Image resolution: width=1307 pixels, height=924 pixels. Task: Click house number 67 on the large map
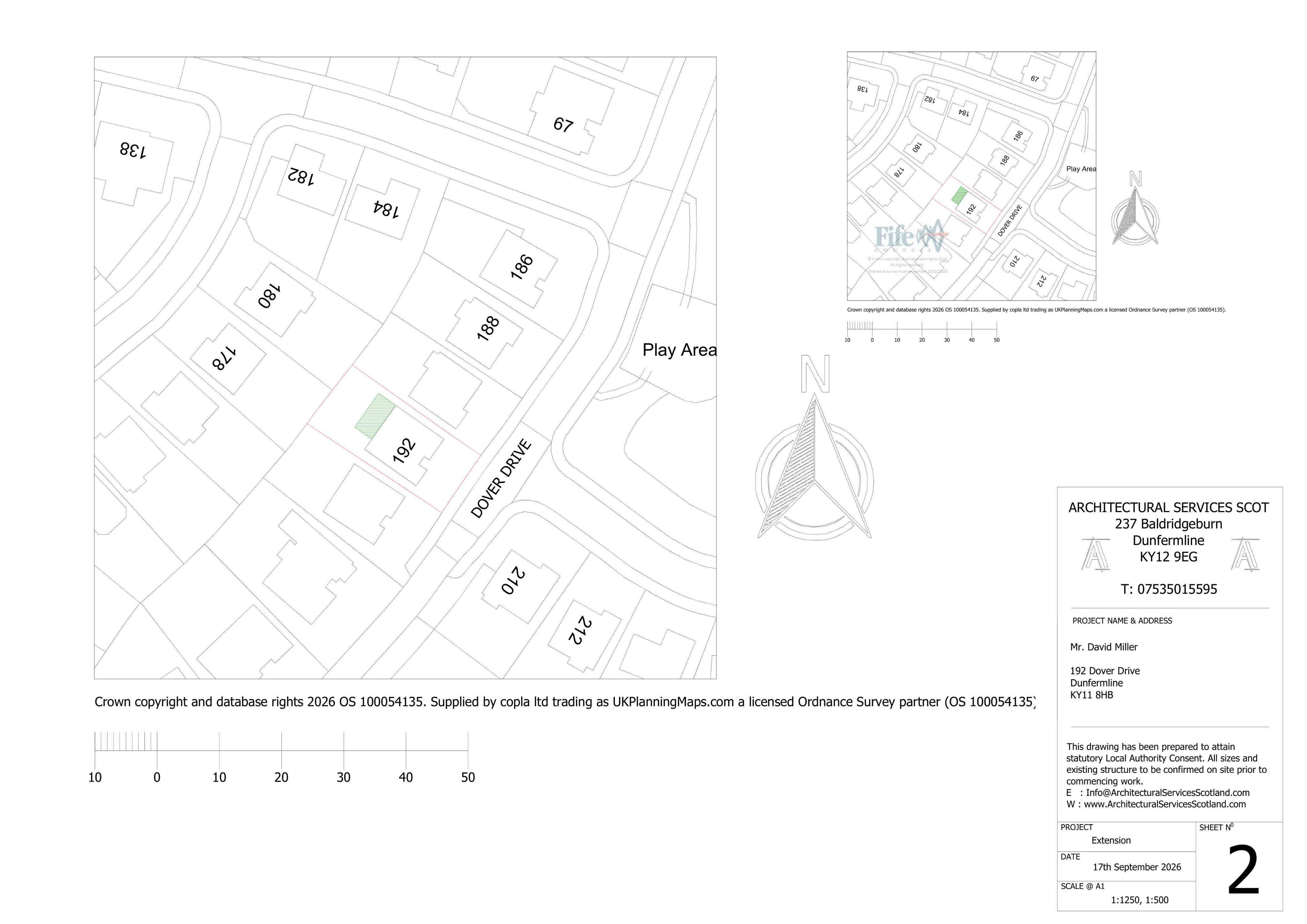[563, 125]
